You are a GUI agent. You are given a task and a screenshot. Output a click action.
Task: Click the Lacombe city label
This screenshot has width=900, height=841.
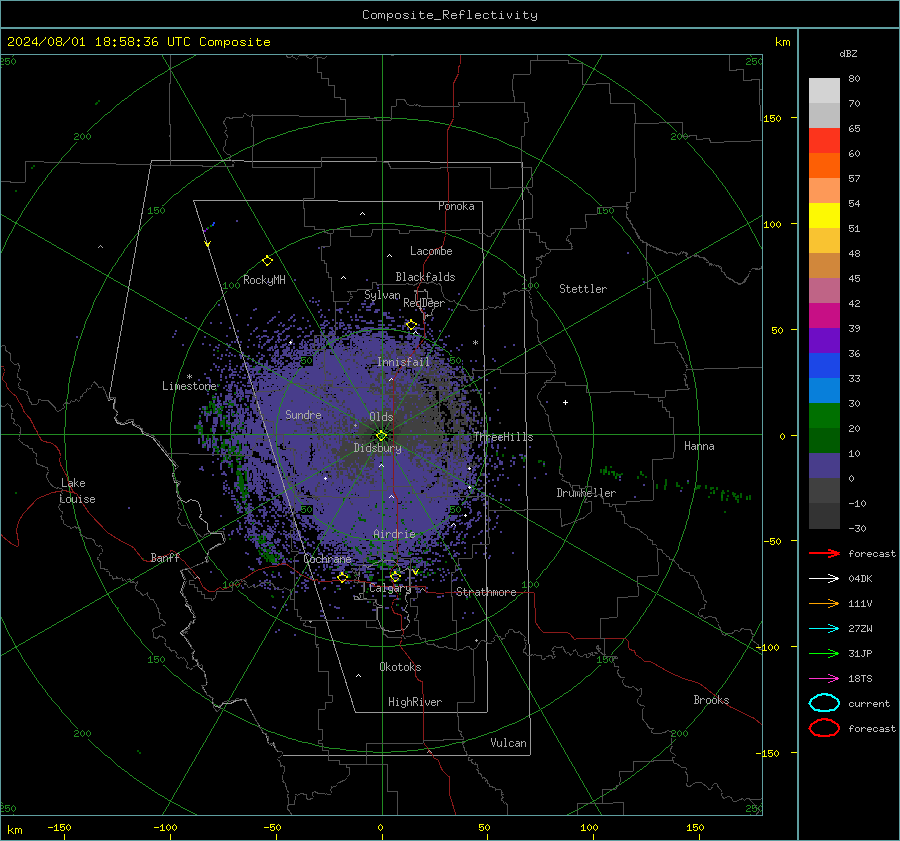(x=431, y=251)
